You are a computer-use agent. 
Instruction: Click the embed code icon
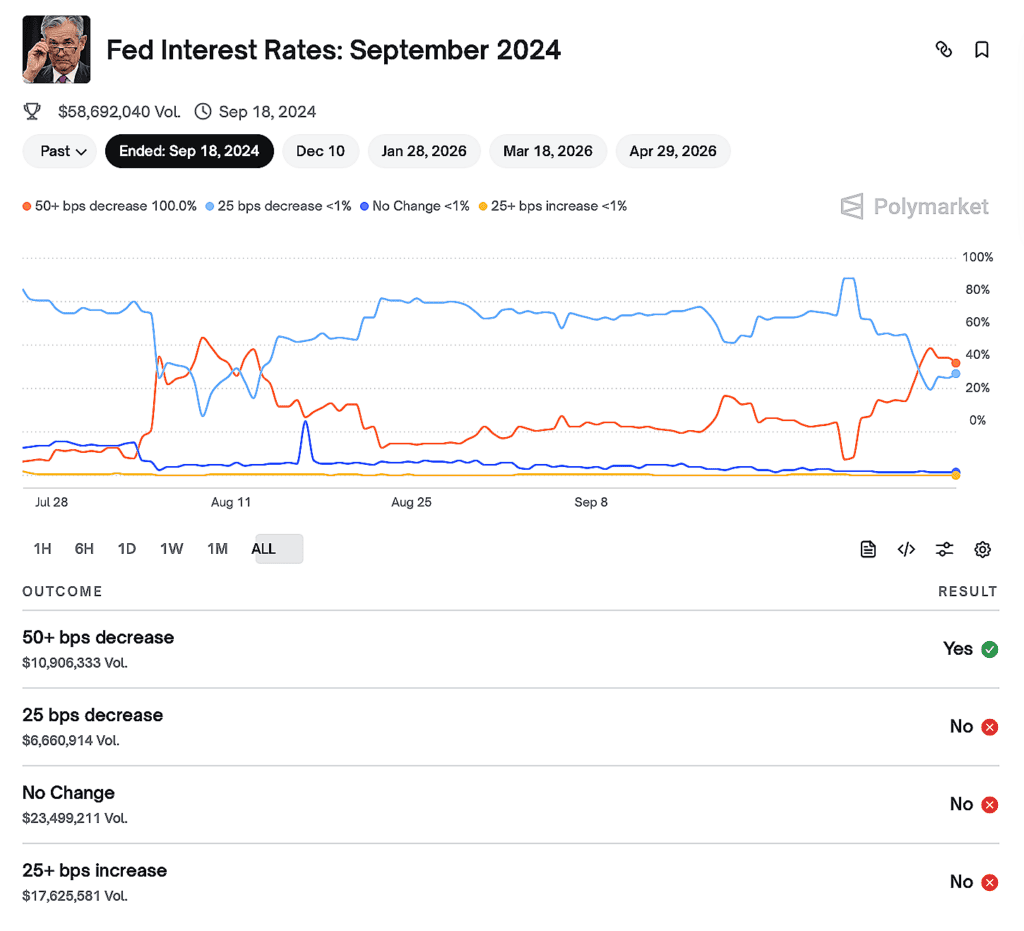[x=906, y=548]
